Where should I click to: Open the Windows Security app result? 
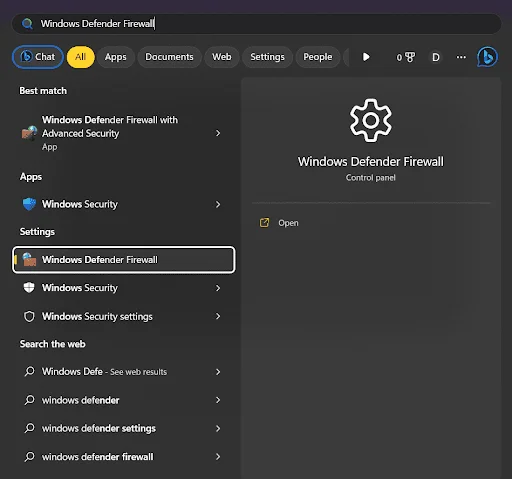coord(124,204)
